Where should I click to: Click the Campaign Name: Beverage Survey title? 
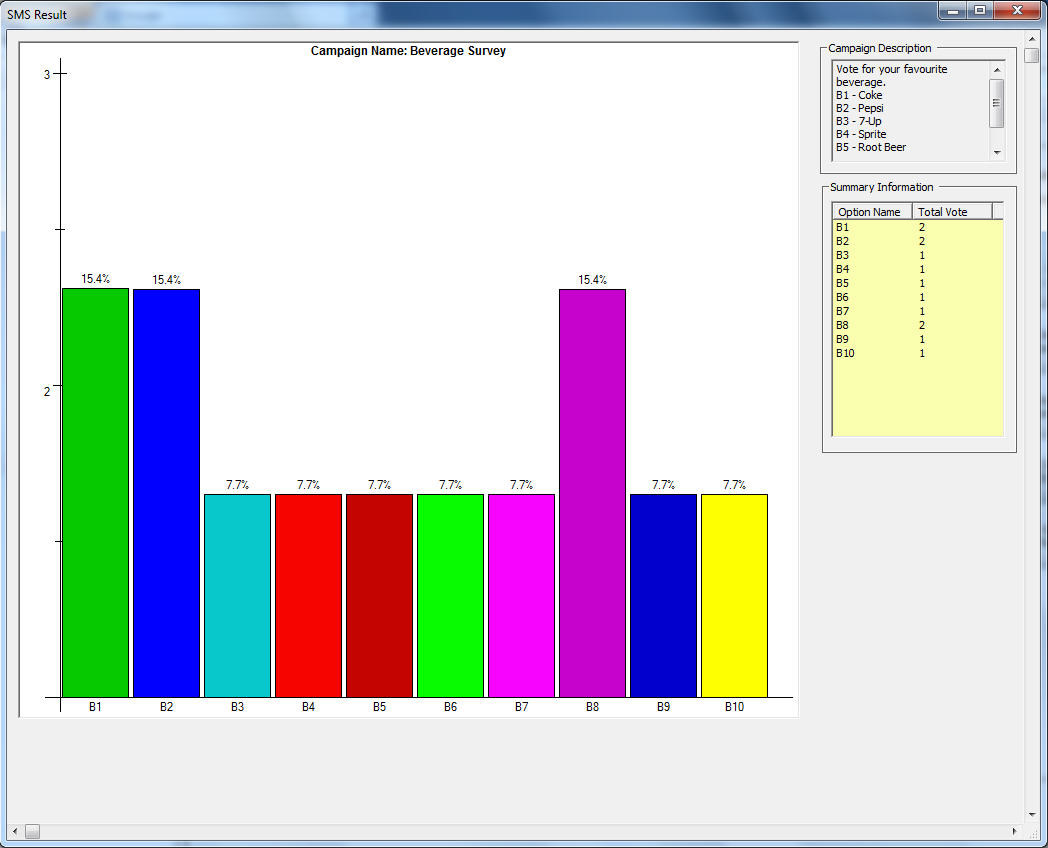(x=408, y=51)
